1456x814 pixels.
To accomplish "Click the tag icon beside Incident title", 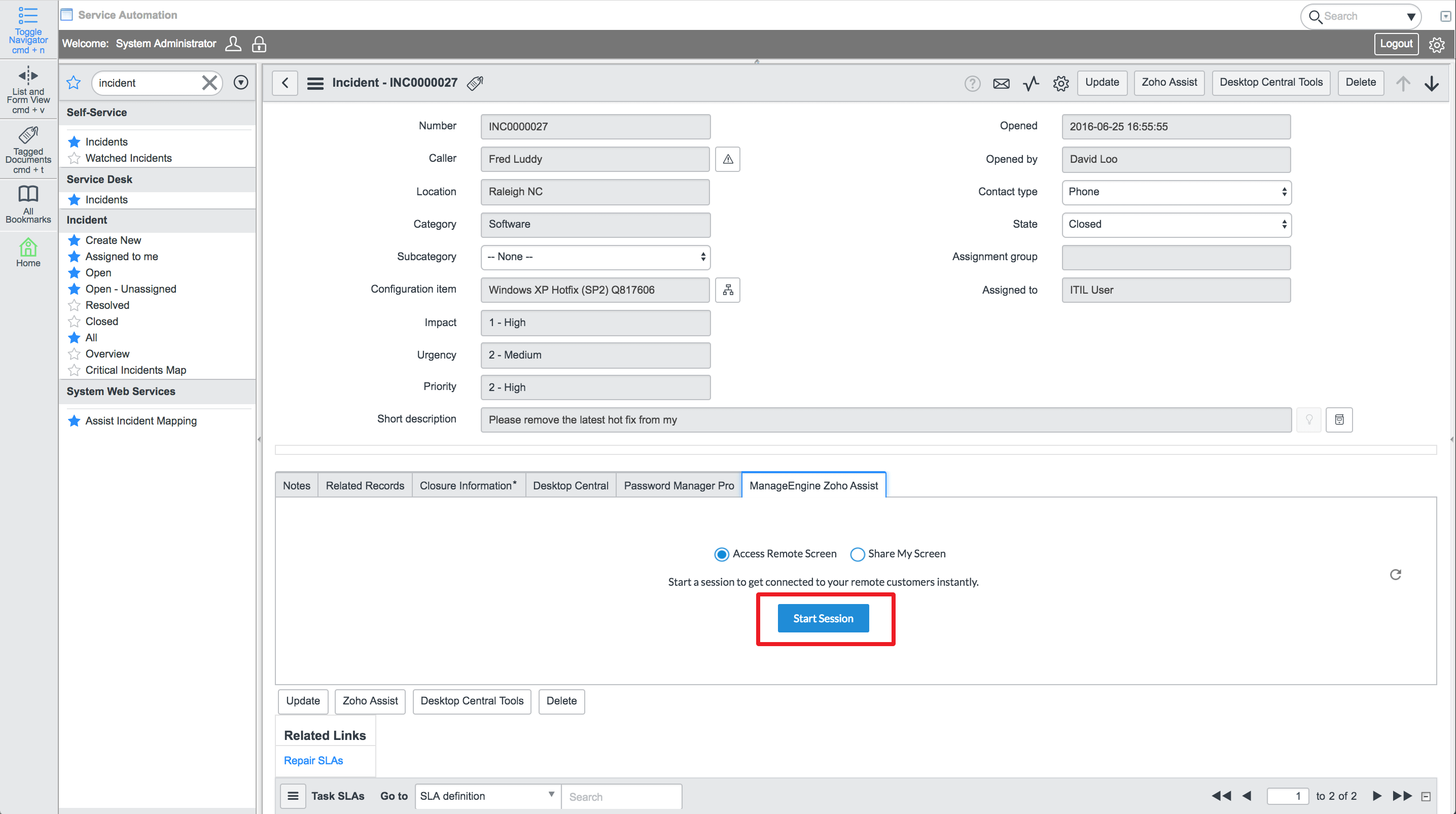I will point(475,83).
